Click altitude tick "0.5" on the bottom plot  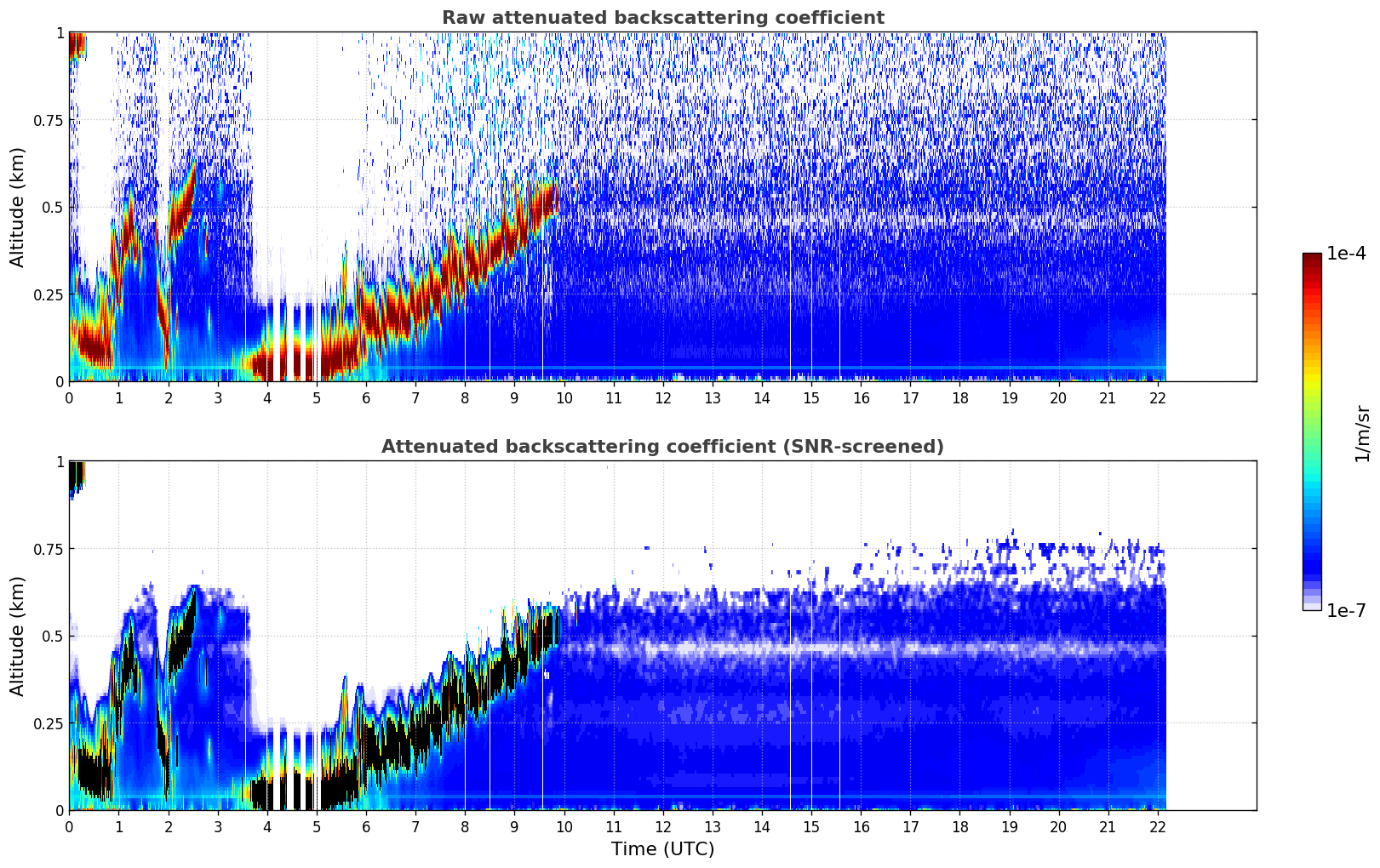coord(54,637)
